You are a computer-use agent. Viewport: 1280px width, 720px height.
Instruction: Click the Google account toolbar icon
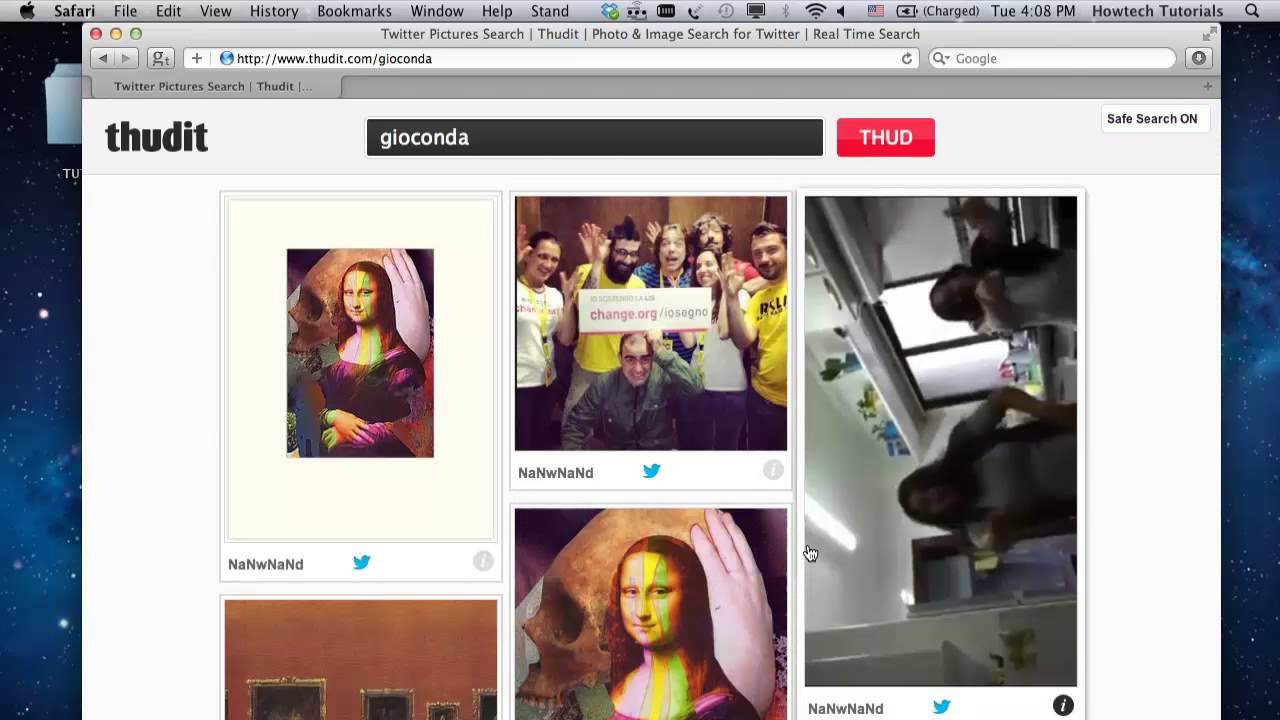pyautogui.click(x=161, y=58)
